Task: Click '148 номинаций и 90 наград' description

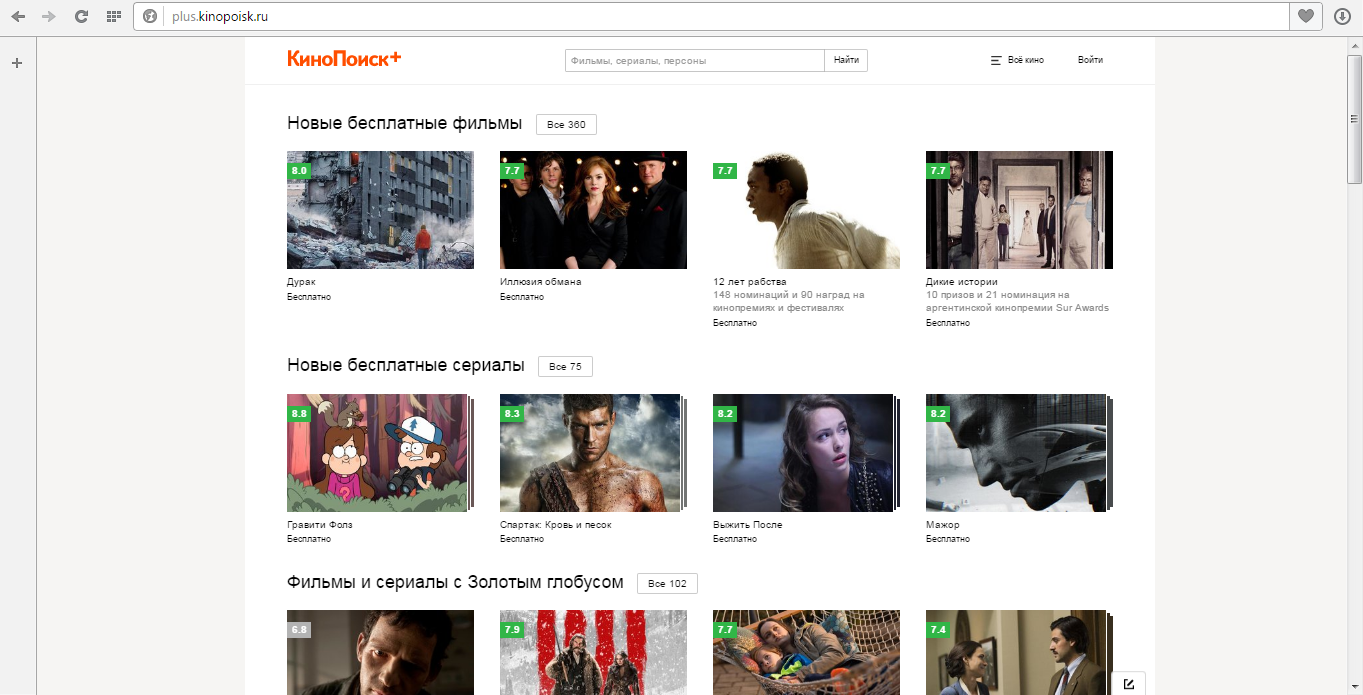Action: [x=789, y=302]
